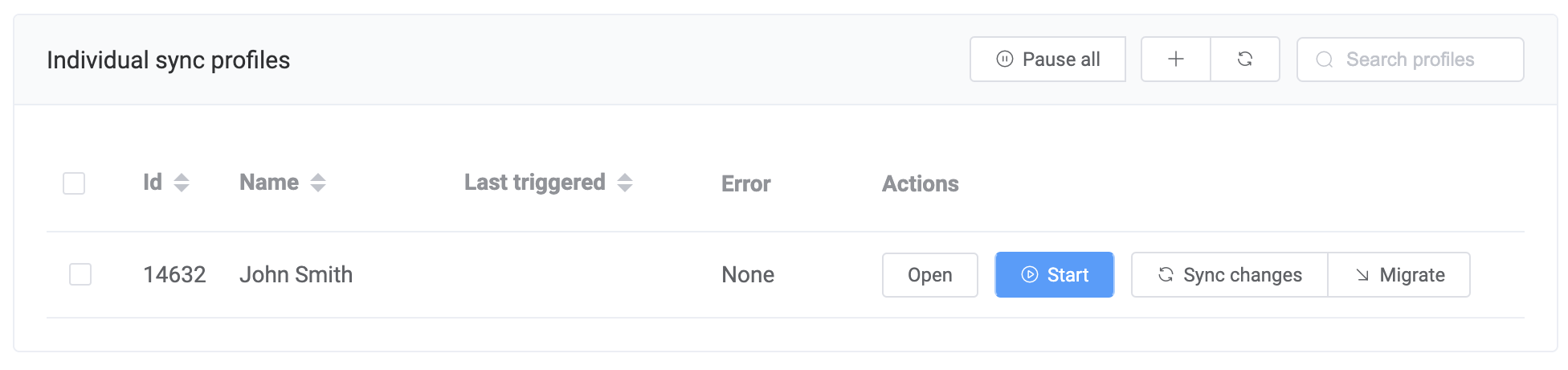Click the Last triggered column header

(534, 183)
